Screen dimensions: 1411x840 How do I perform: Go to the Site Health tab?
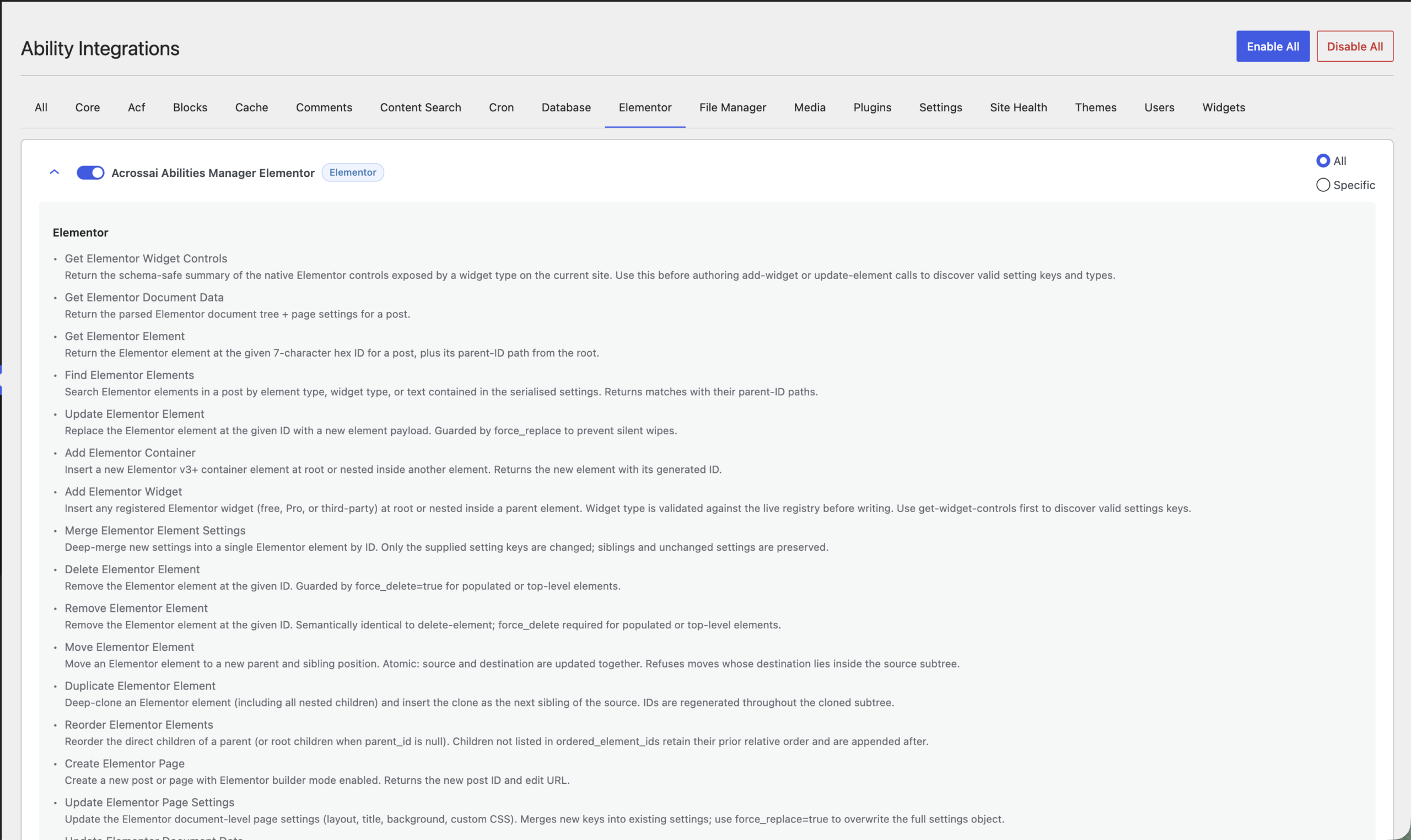[1018, 107]
